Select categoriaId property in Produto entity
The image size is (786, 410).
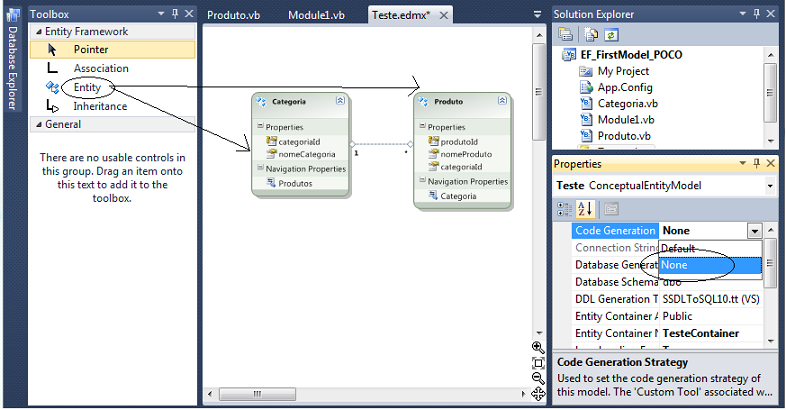pyautogui.click(x=461, y=167)
